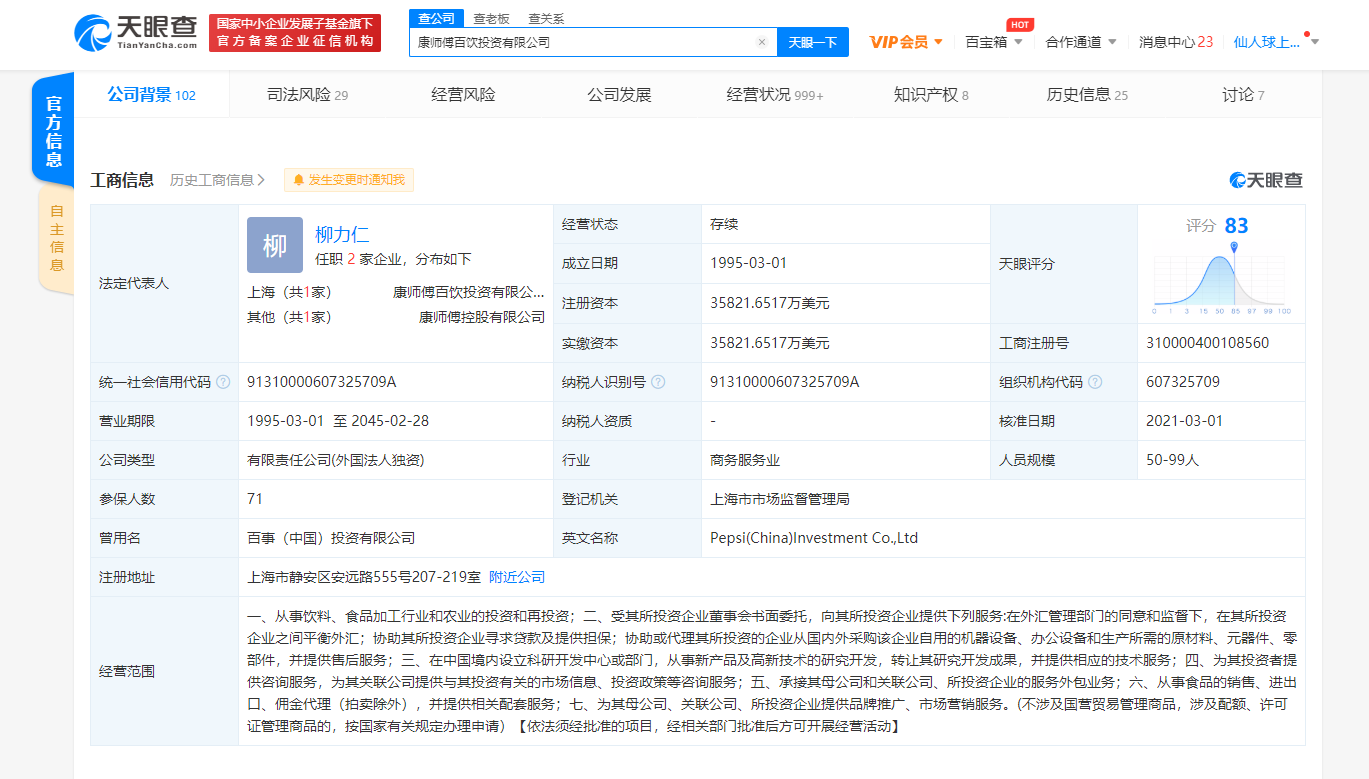The image size is (1369, 779).
Task: Click the 工商注册号 value 310000400108560
Action: pyautogui.click(x=1207, y=343)
